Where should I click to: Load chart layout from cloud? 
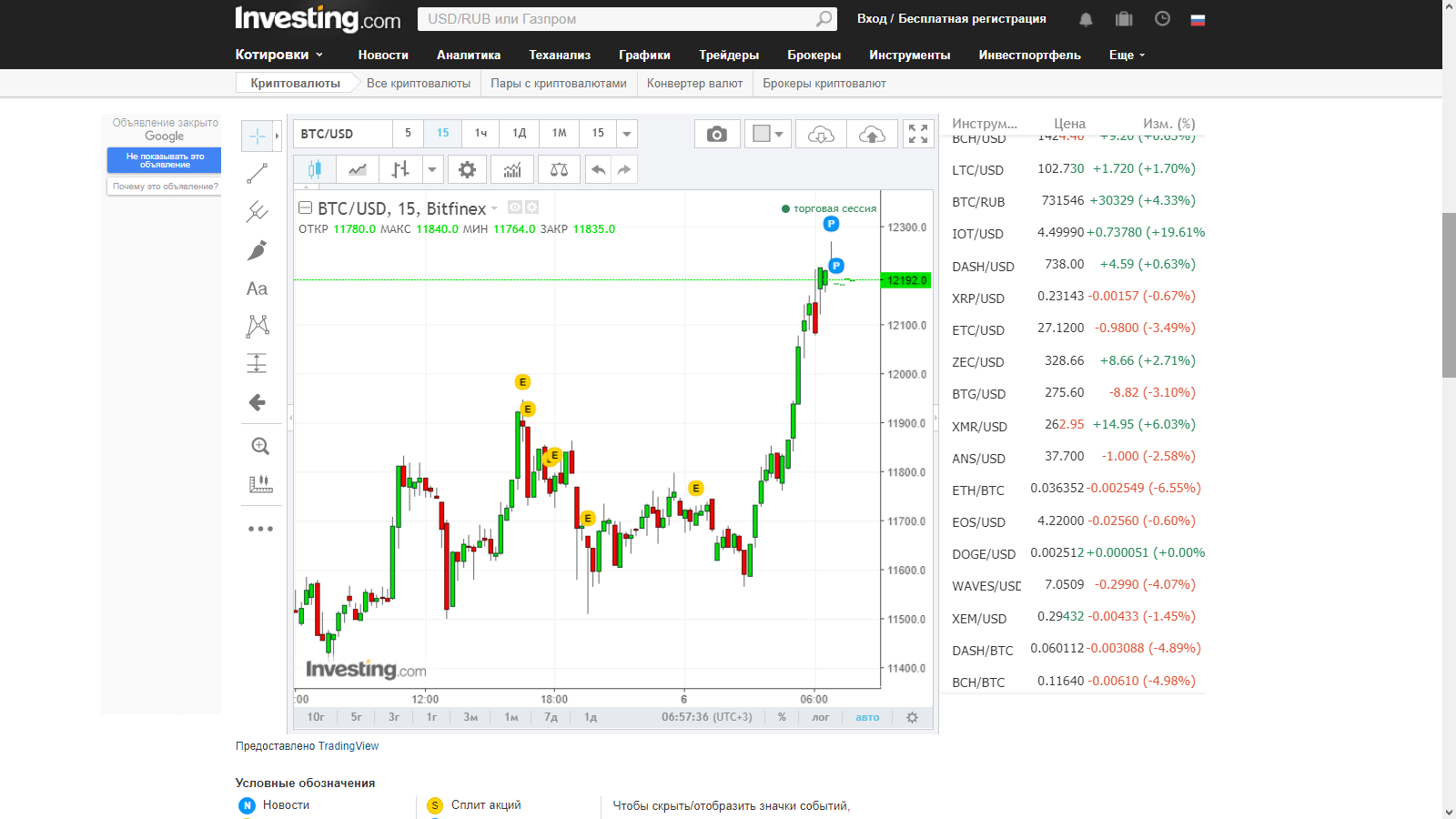point(821,134)
